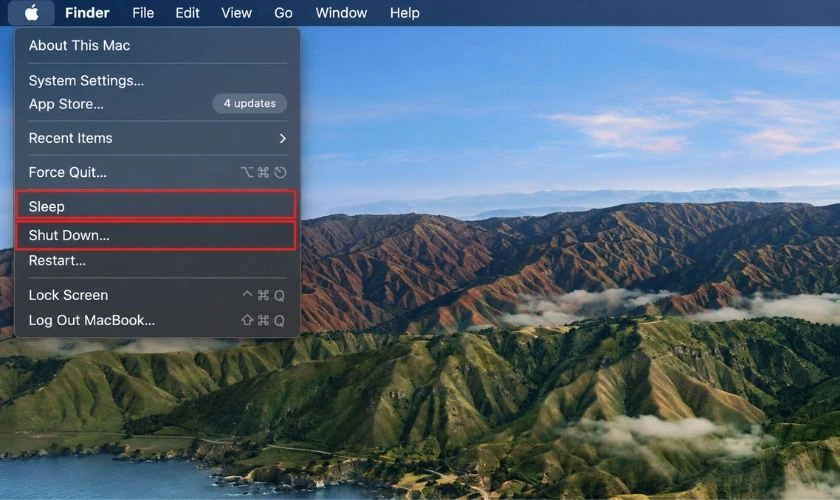
Task: Choose Shut Down from Apple menu
Action: (156, 235)
